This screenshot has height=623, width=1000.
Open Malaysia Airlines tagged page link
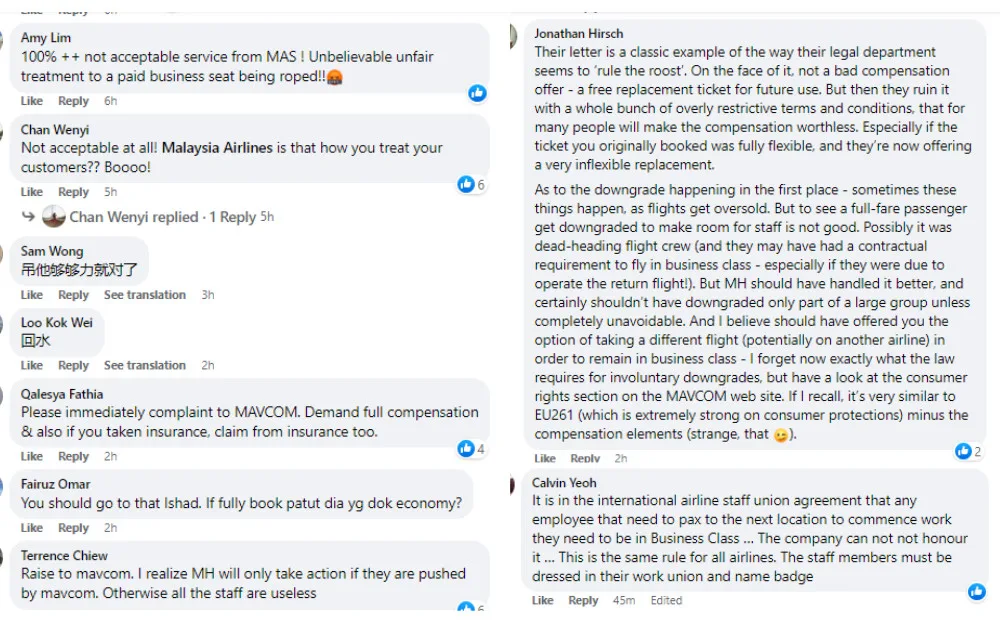[217, 148]
